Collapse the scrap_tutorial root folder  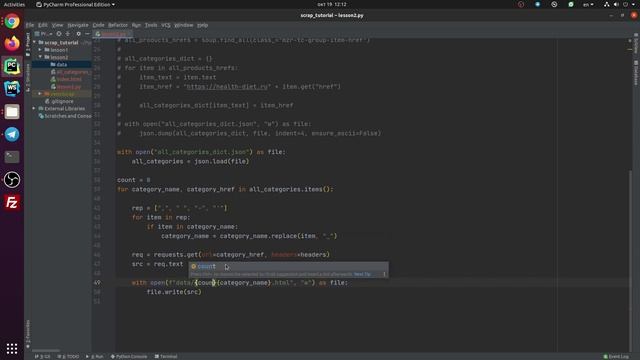(35, 42)
